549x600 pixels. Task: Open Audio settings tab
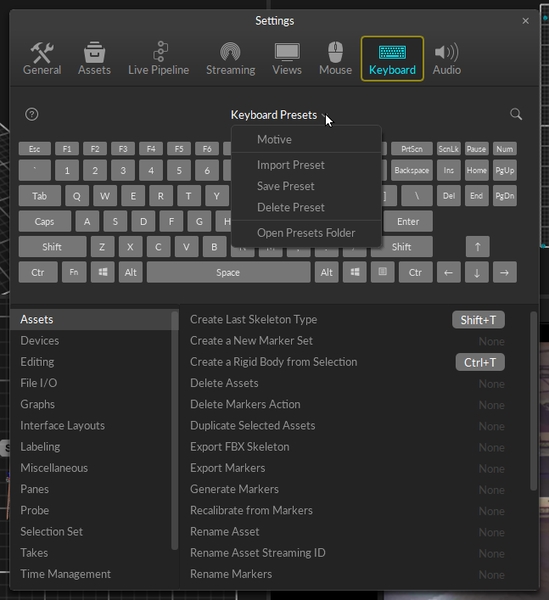[x=446, y=59]
